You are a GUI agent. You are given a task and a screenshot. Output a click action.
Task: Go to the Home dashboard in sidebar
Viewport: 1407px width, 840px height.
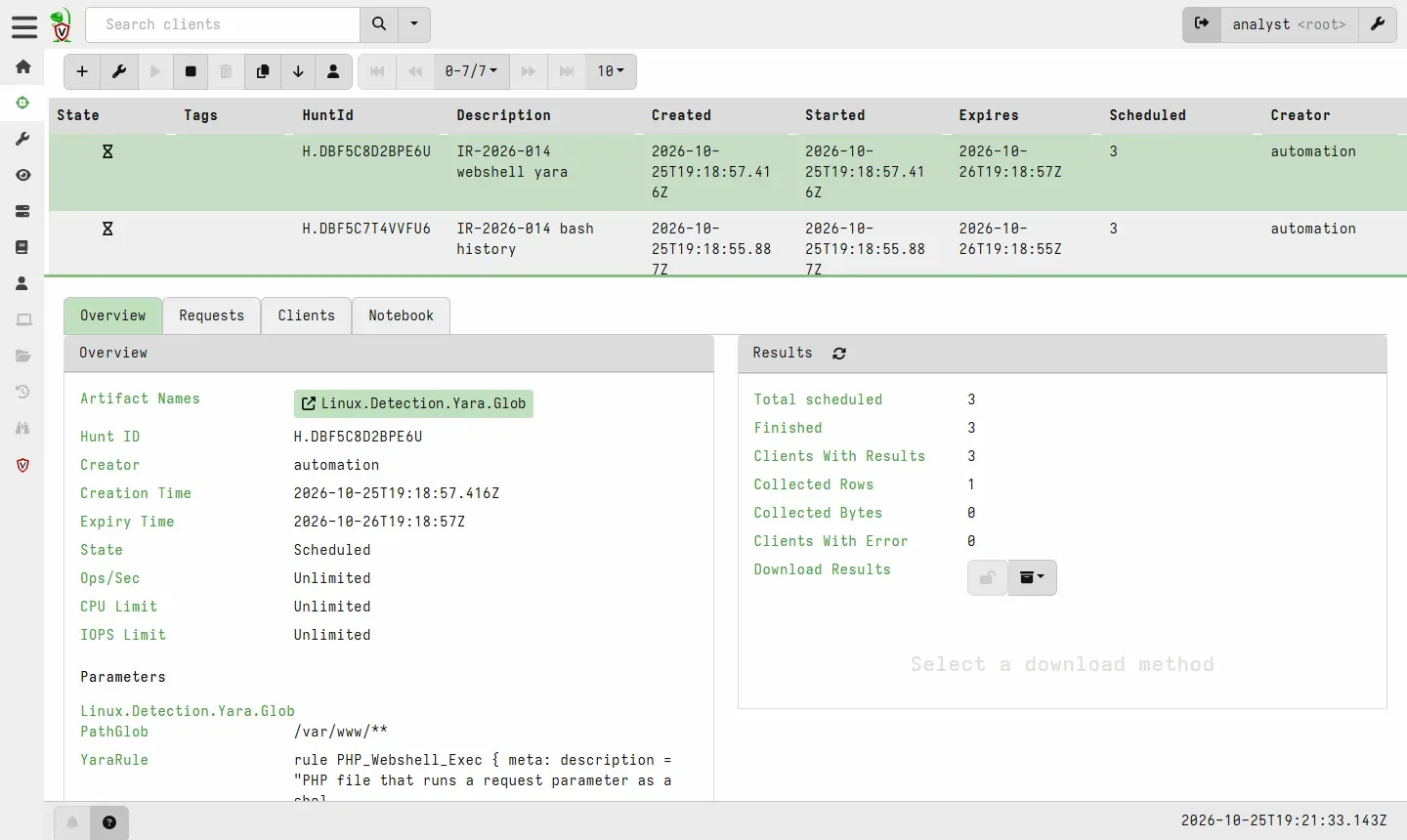(22, 66)
